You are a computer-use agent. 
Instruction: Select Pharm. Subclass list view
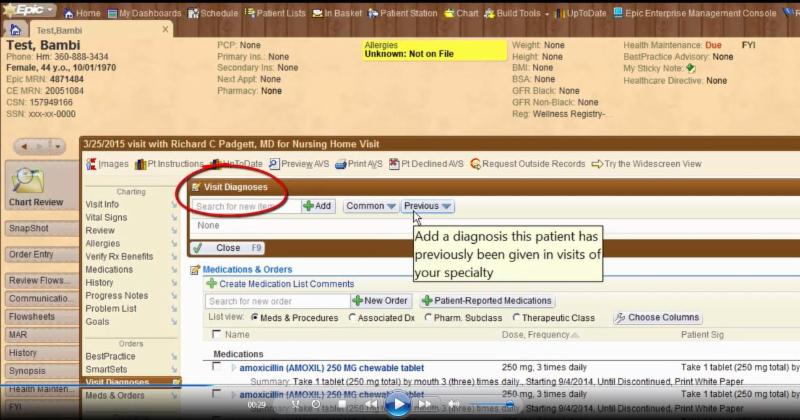click(463, 318)
